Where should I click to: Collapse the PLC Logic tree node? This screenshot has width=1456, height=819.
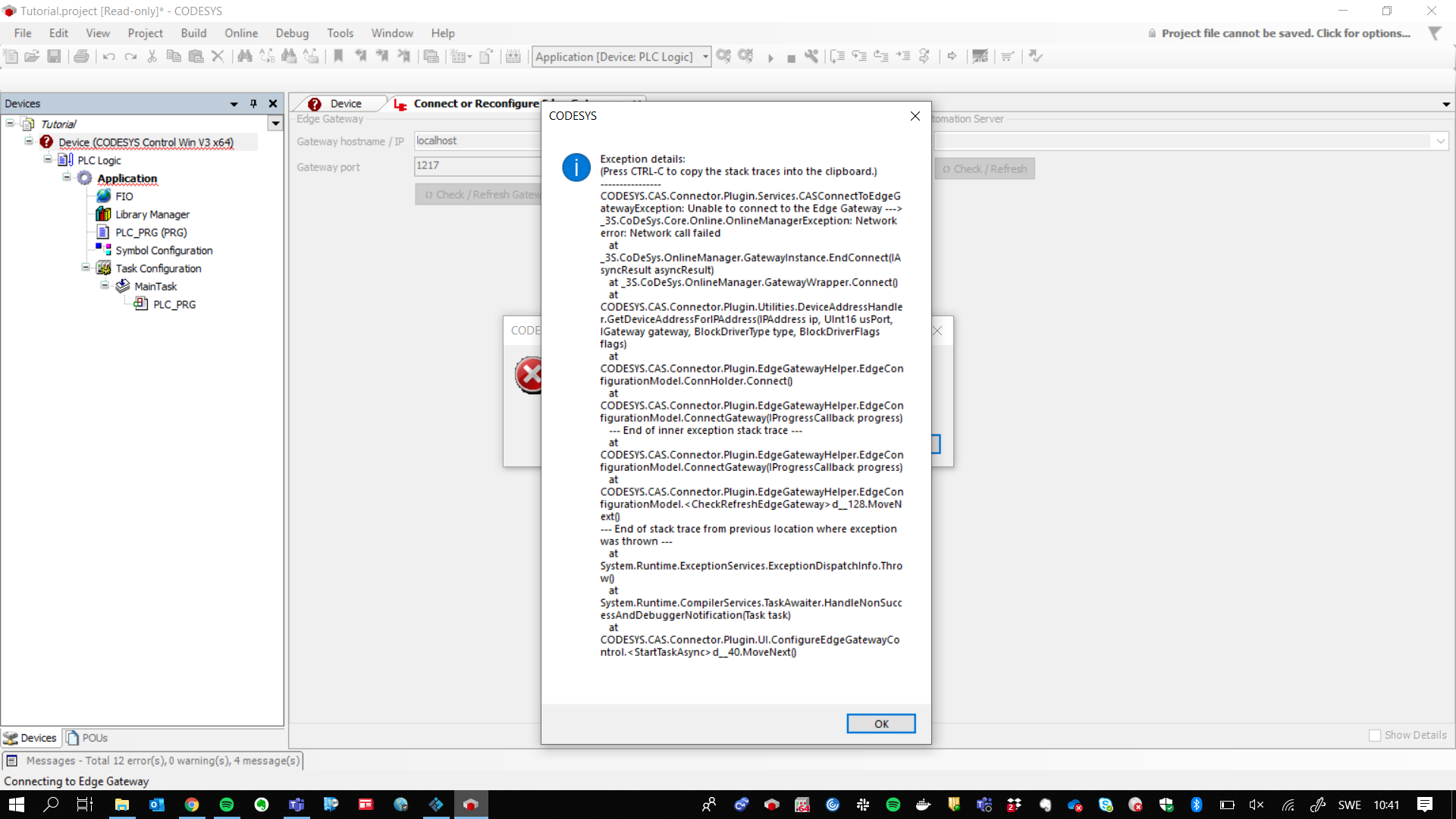[48, 159]
